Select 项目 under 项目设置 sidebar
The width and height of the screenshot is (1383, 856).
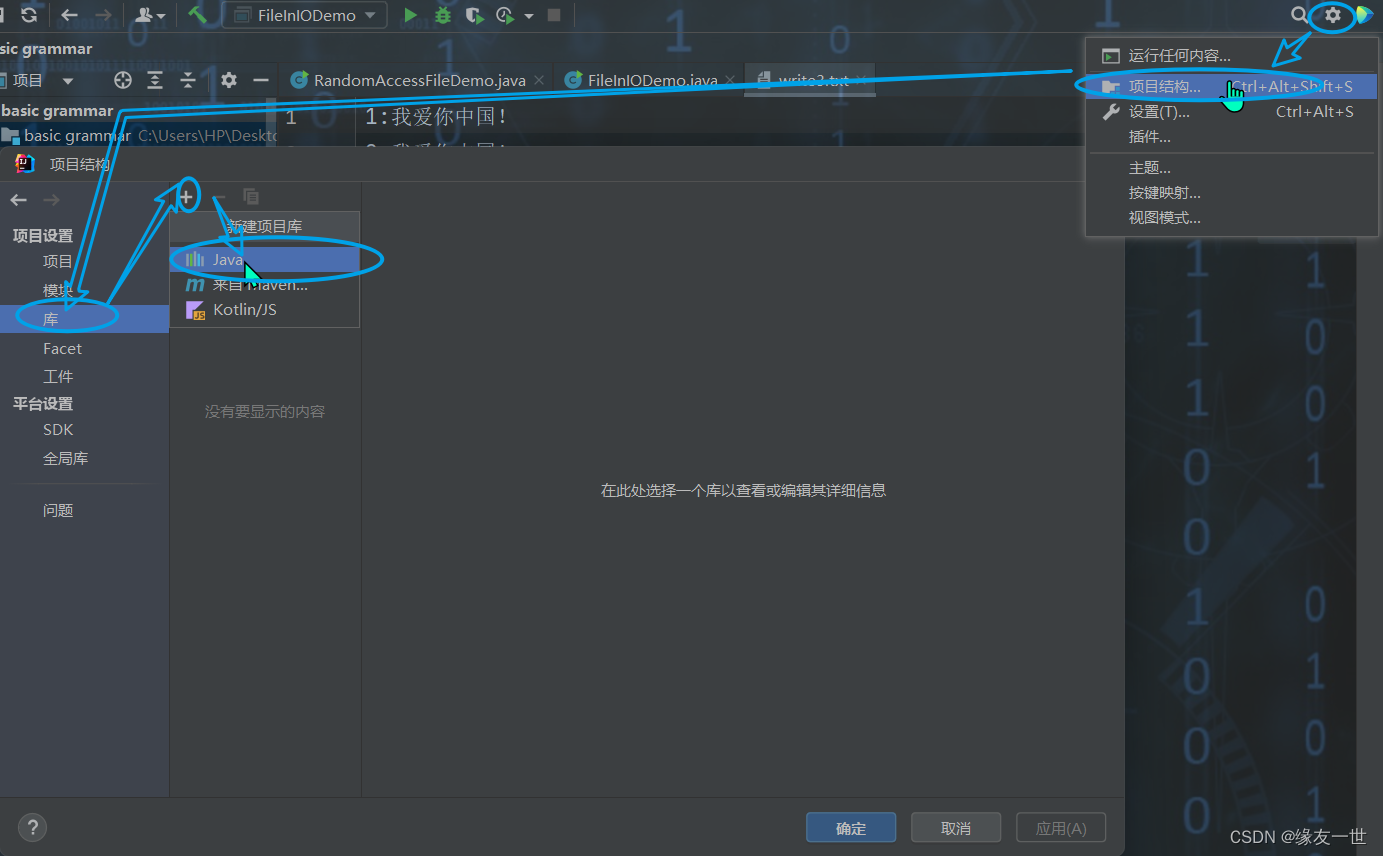pos(84,262)
